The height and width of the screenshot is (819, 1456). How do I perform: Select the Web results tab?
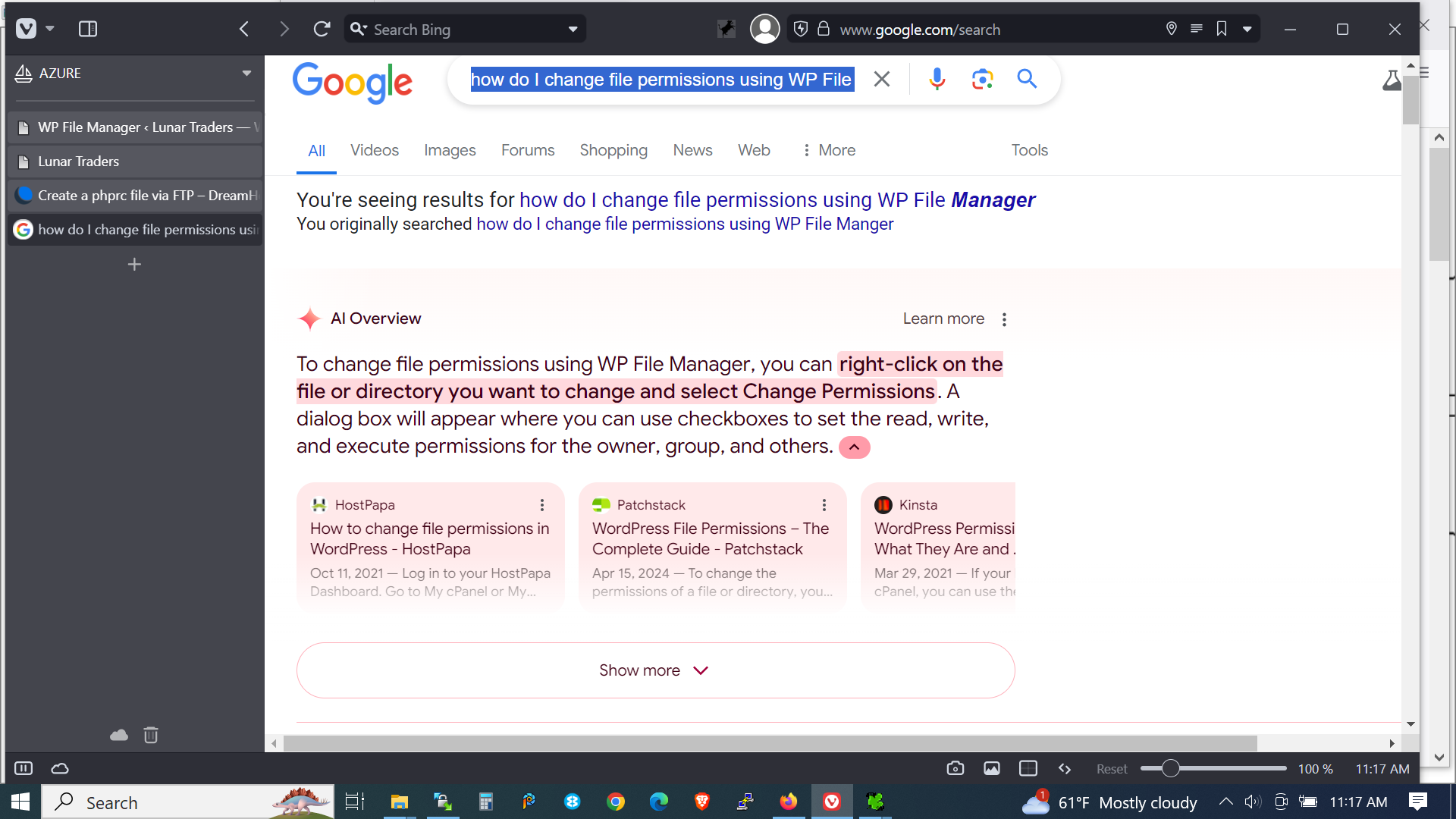click(x=754, y=150)
